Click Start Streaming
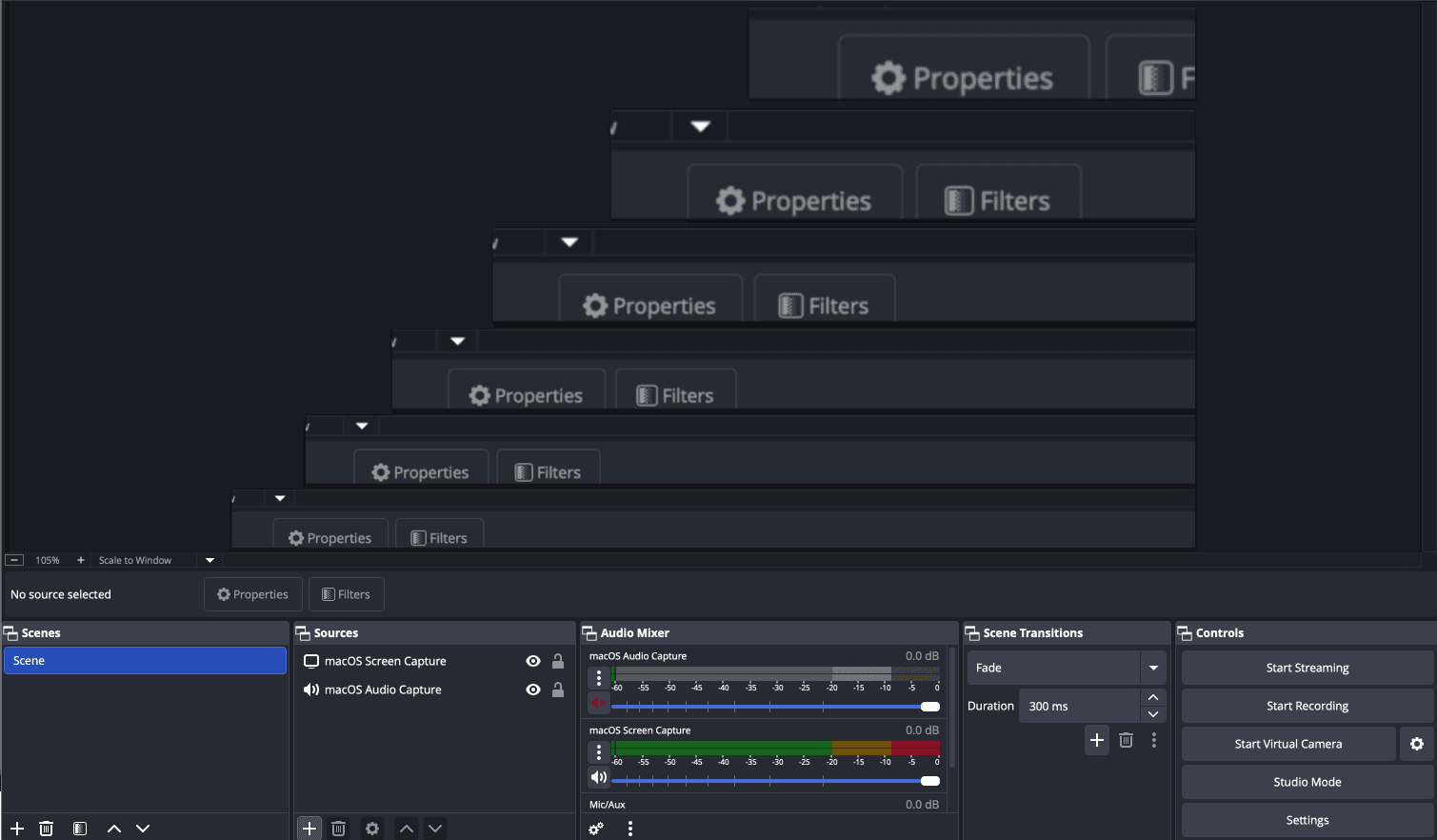This screenshot has height=840, width=1437. pyautogui.click(x=1307, y=667)
